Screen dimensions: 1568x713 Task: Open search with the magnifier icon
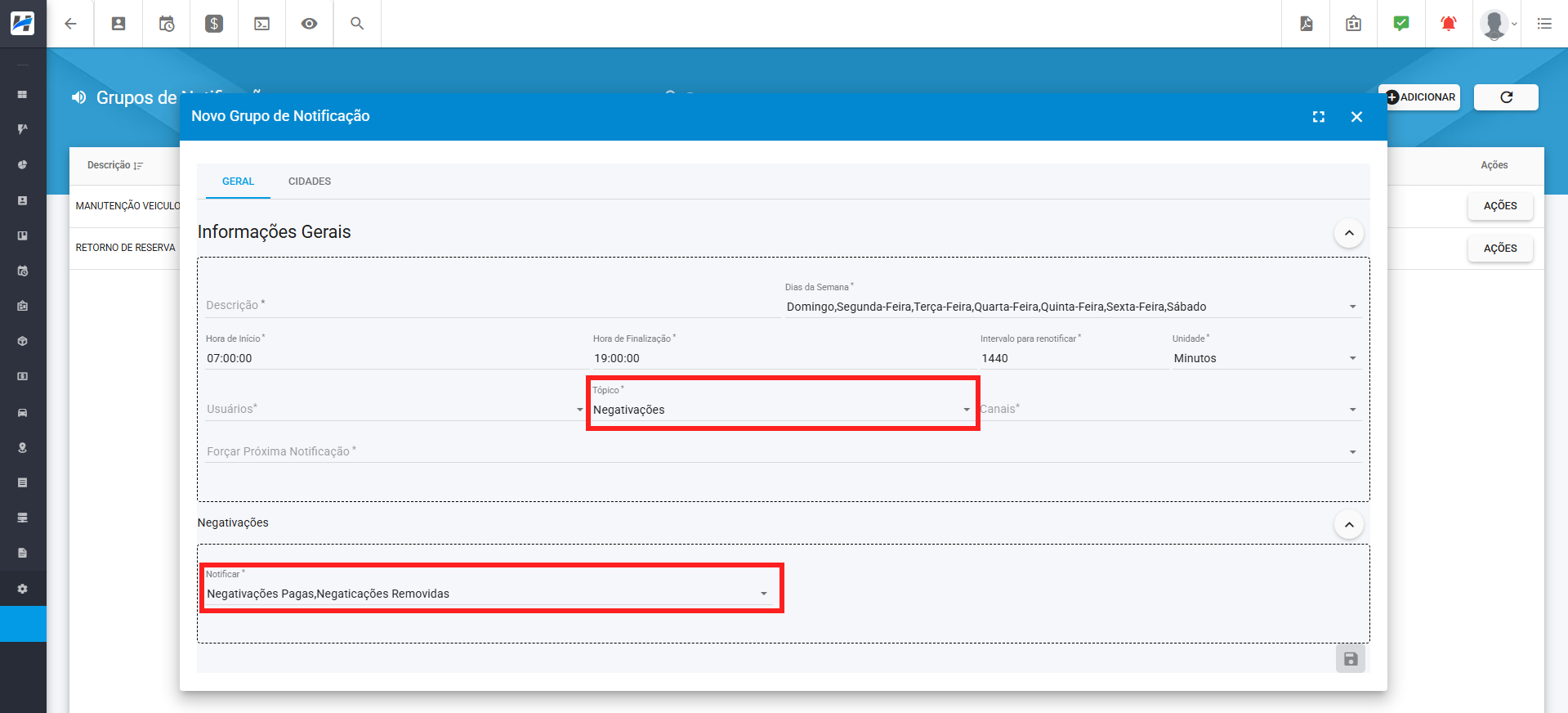tap(357, 24)
